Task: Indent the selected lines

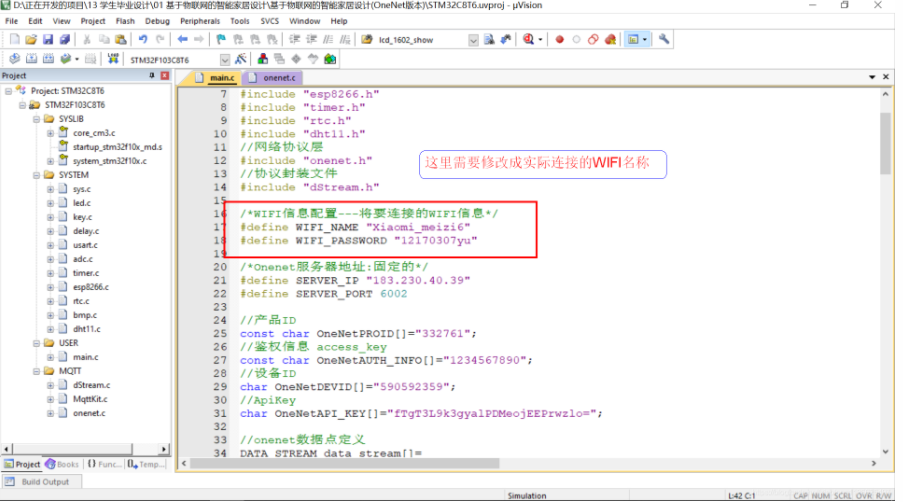Action: (295, 40)
